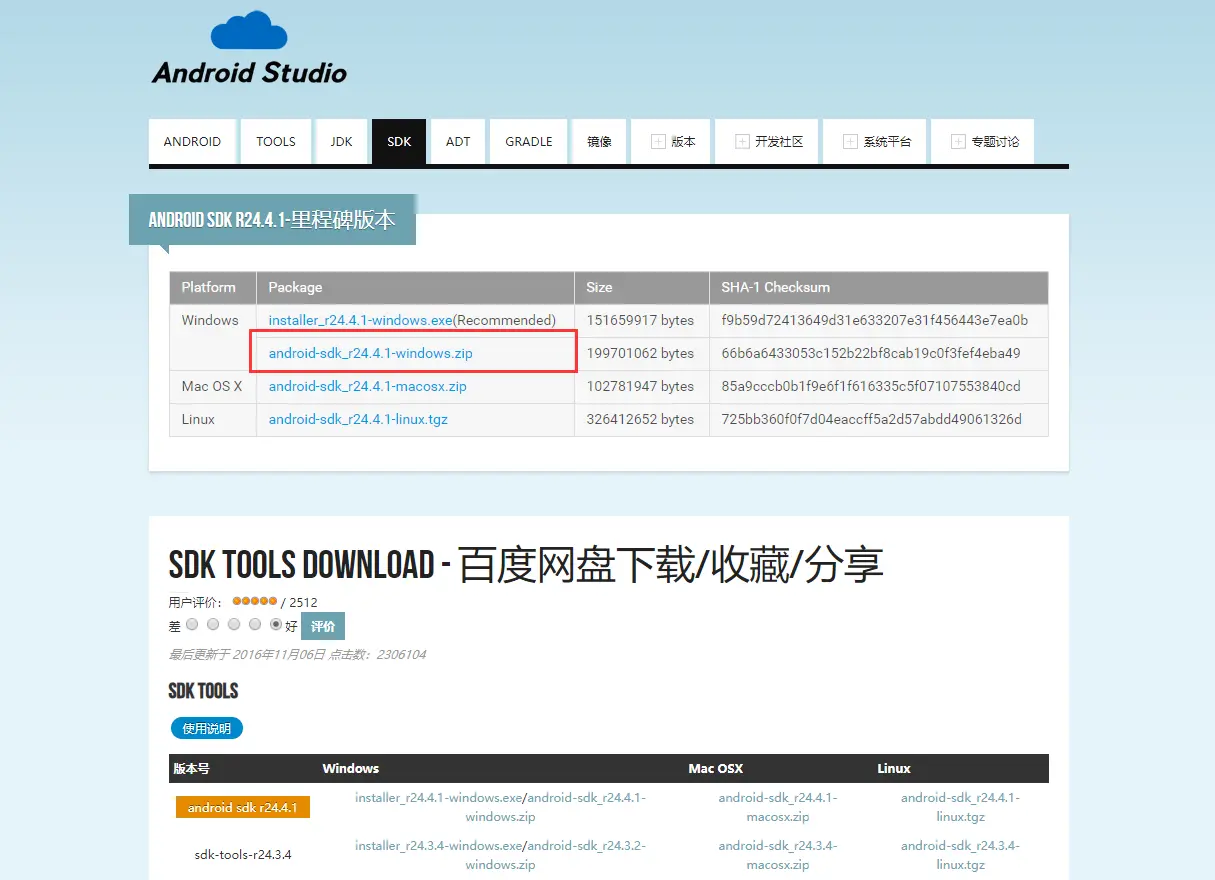
Task: Click the orange user rating stars
Action: coord(254,602)
